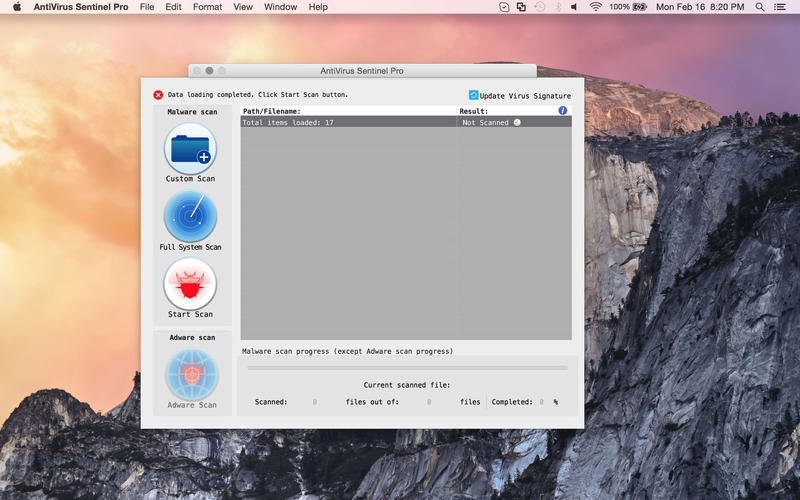Image resolution: width=800 pixels, height=500 pixels.
Task: Open the File menu
Action: 147,7
